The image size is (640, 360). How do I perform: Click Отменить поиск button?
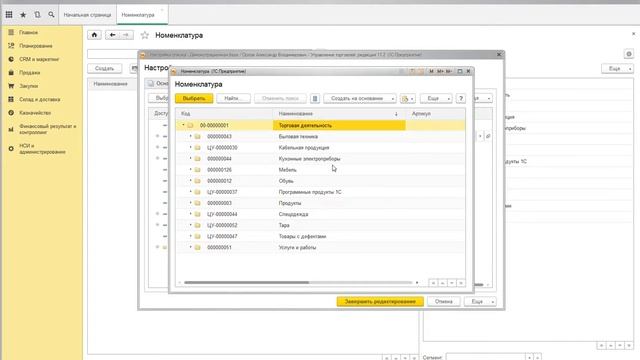tap(280, 98)
